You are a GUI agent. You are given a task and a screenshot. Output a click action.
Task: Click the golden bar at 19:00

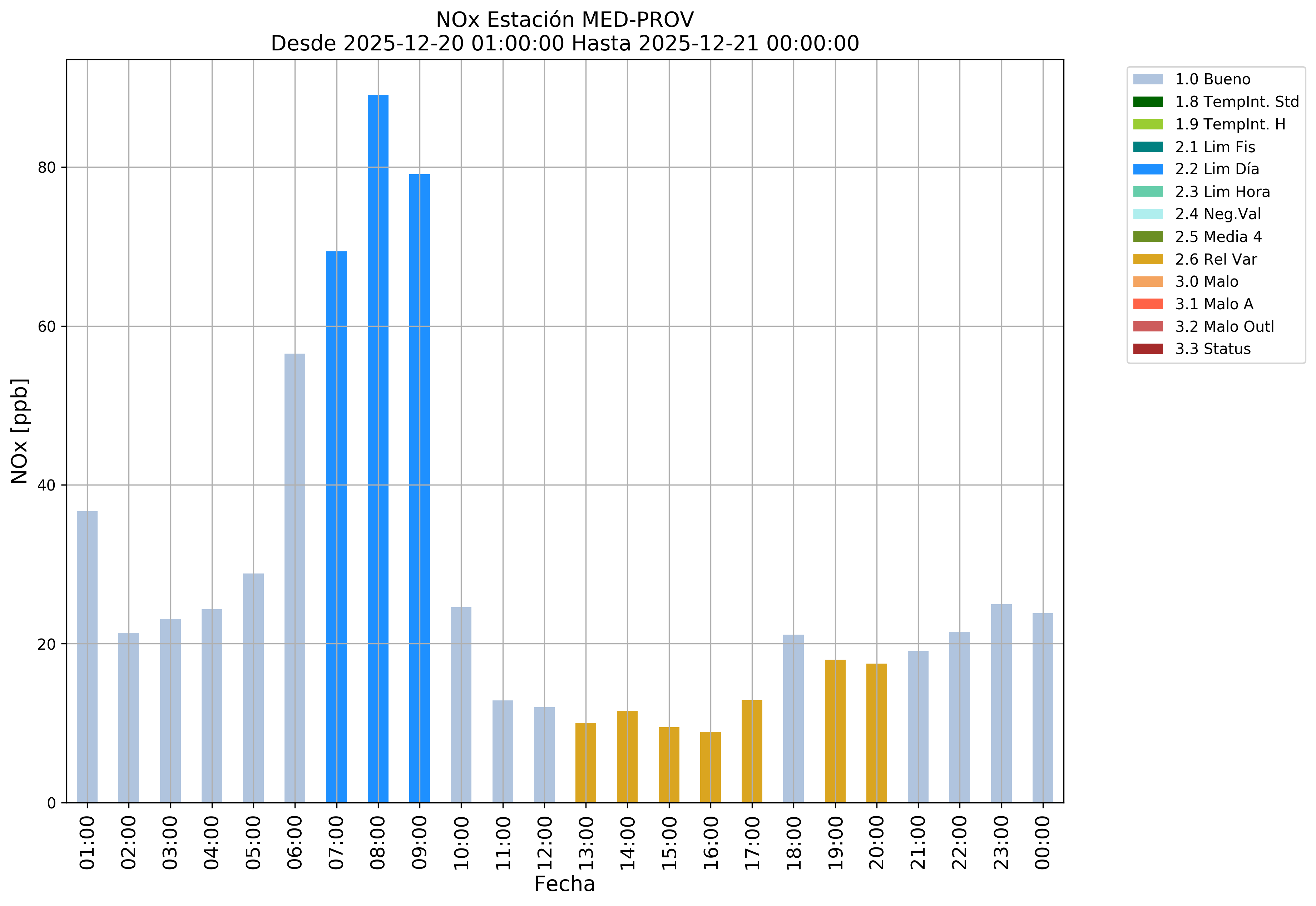point(835,731)
